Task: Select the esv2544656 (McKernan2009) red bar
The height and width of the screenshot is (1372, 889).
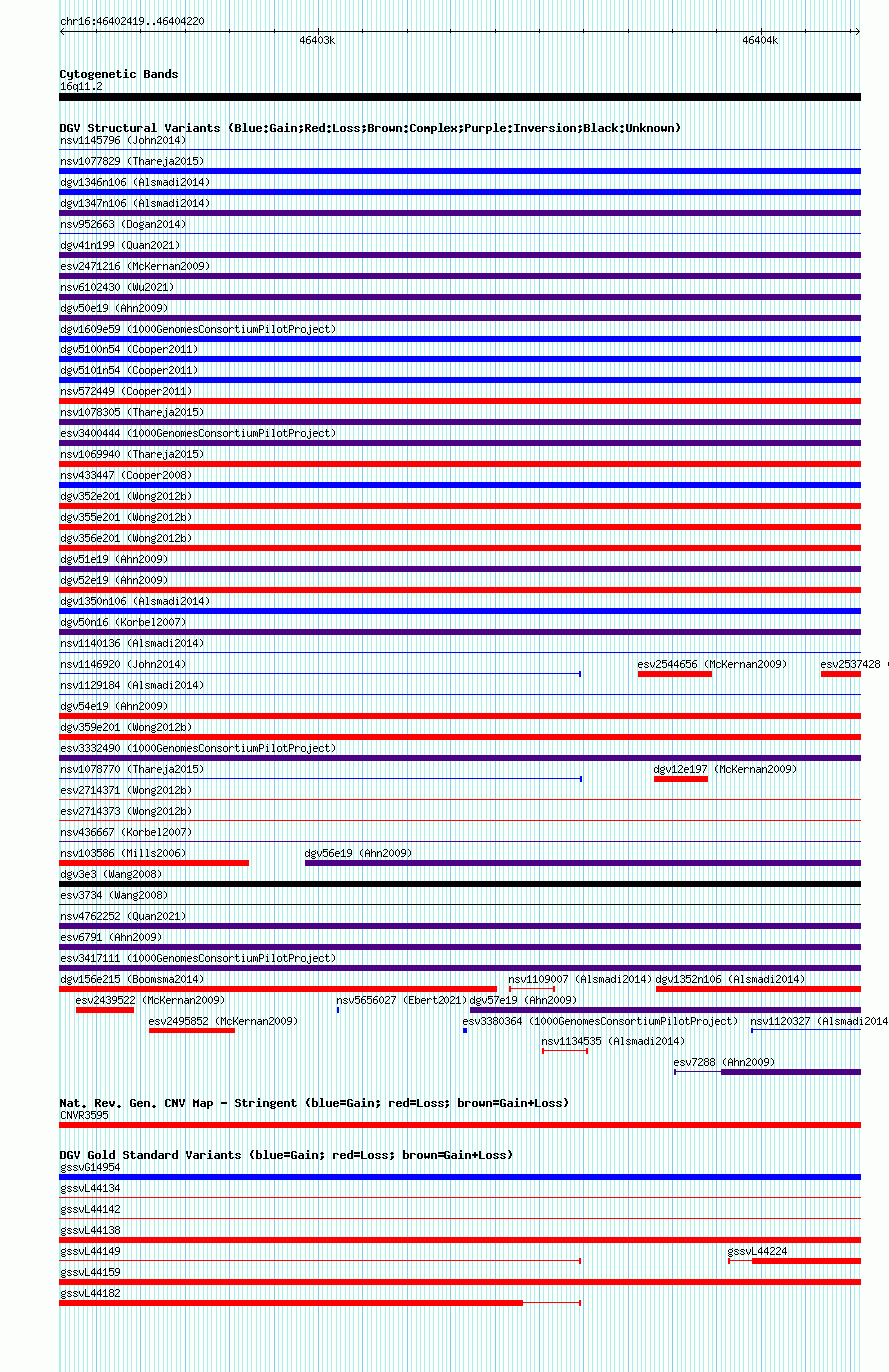Action: coord(675,674)
